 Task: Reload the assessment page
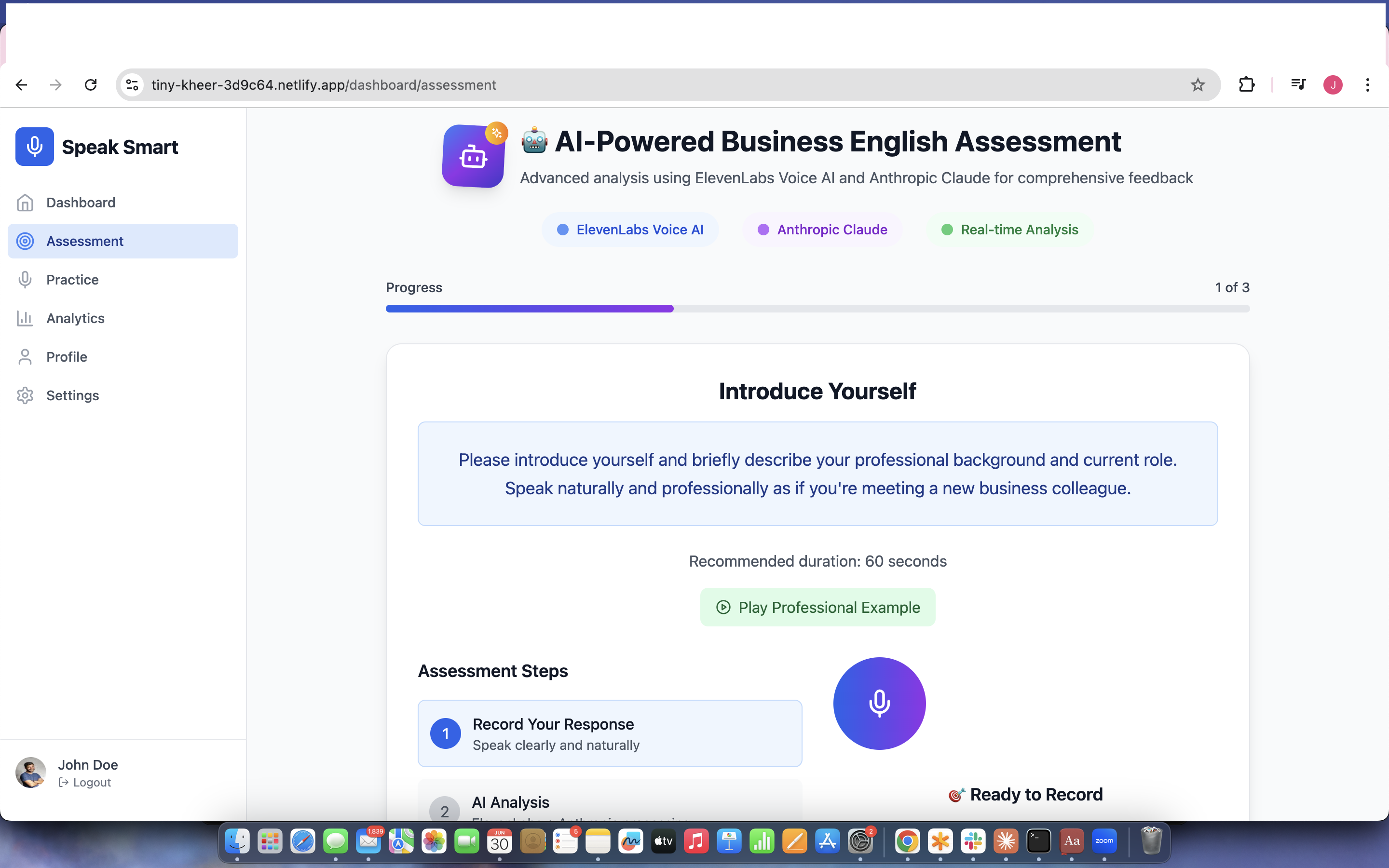pyautogui.click(x=91, y=85)
